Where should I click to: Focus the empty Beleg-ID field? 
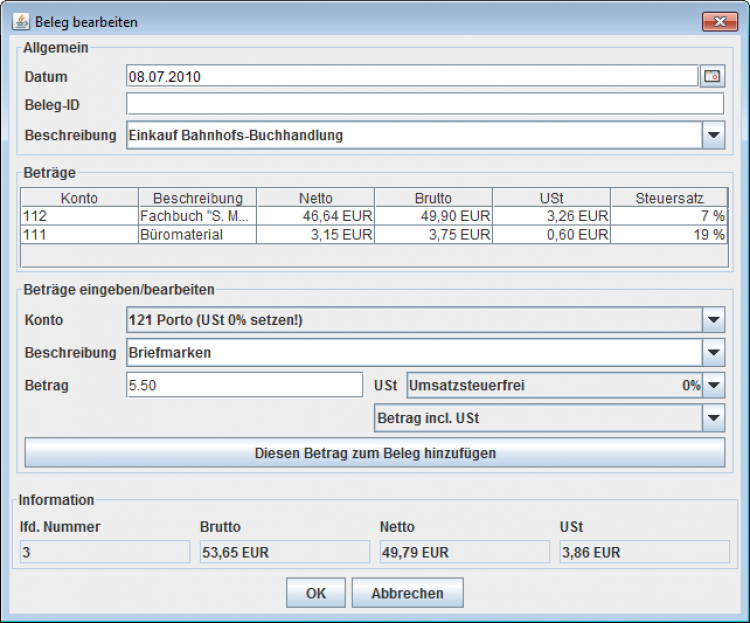[424, 105]
